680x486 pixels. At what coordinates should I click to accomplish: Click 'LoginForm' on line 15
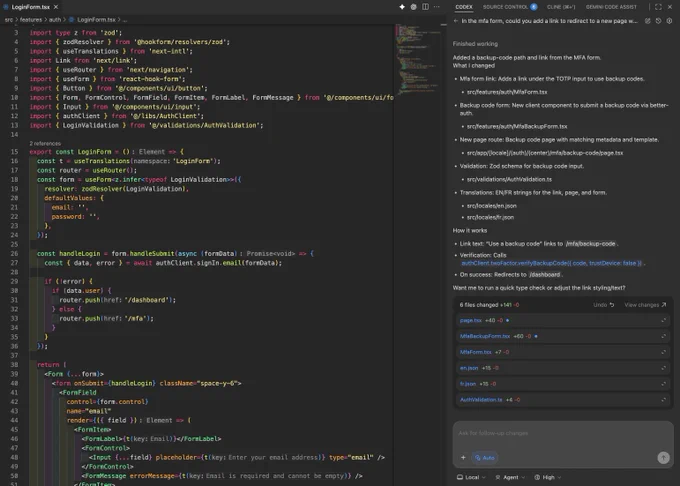coord(95,152)
